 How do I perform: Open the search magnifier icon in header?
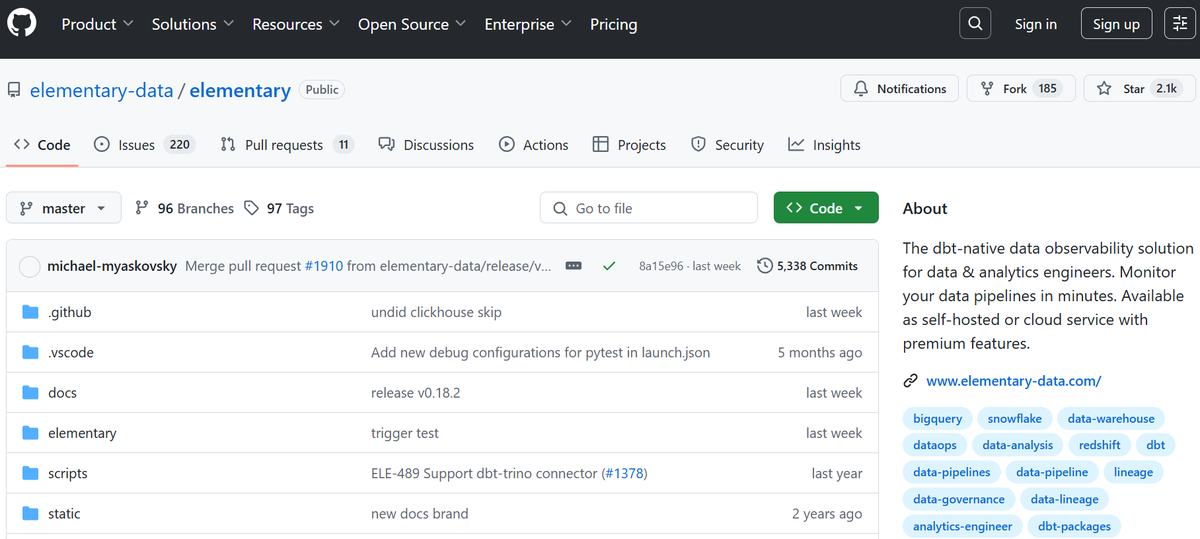point(975,24)
